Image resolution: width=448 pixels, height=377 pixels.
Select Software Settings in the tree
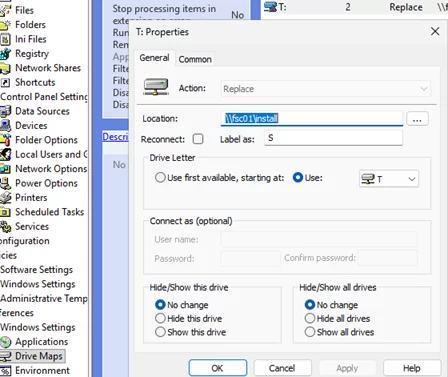click(x=36, y=270)
